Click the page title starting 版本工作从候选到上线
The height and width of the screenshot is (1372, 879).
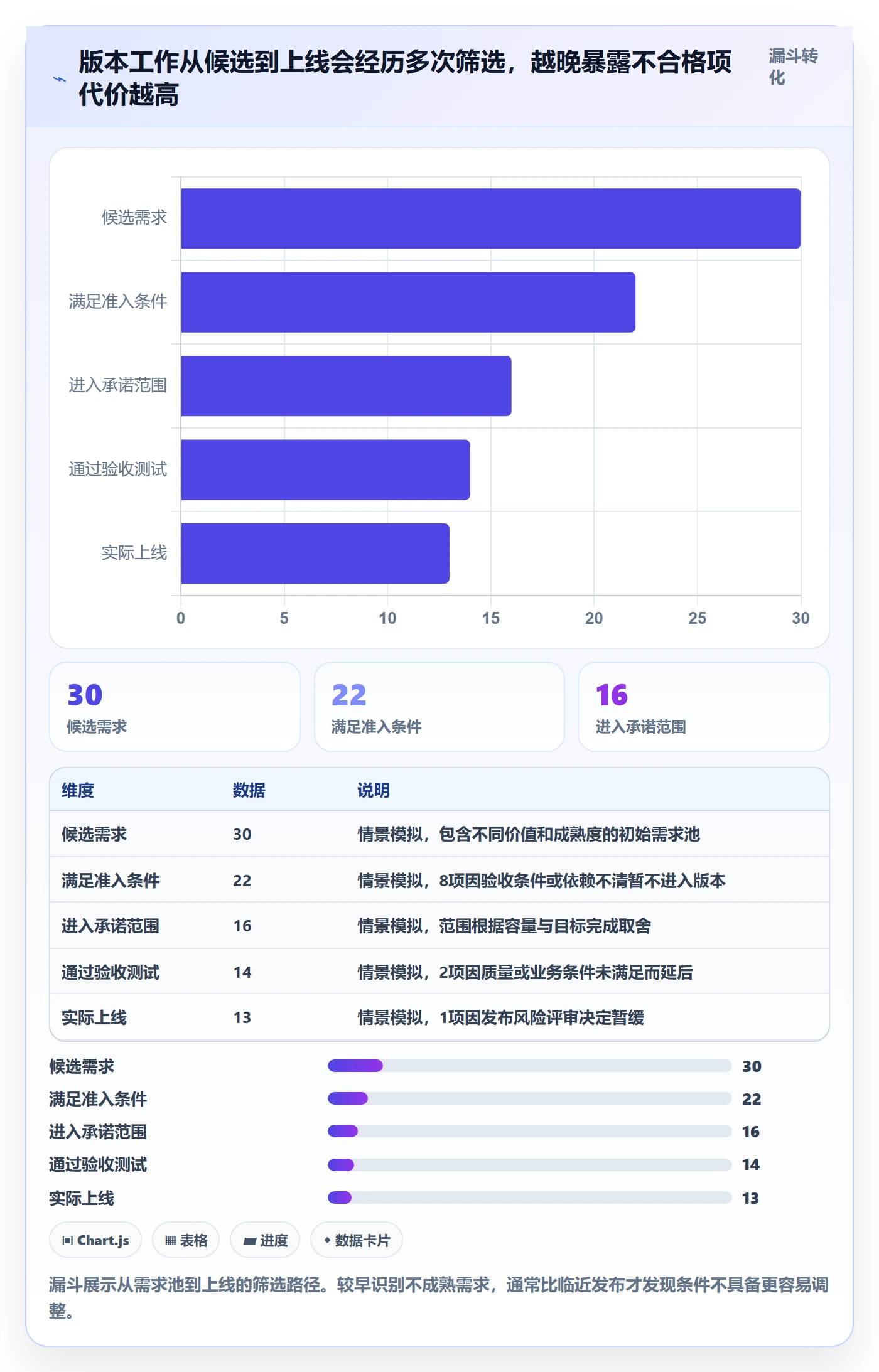coord(406,78)
